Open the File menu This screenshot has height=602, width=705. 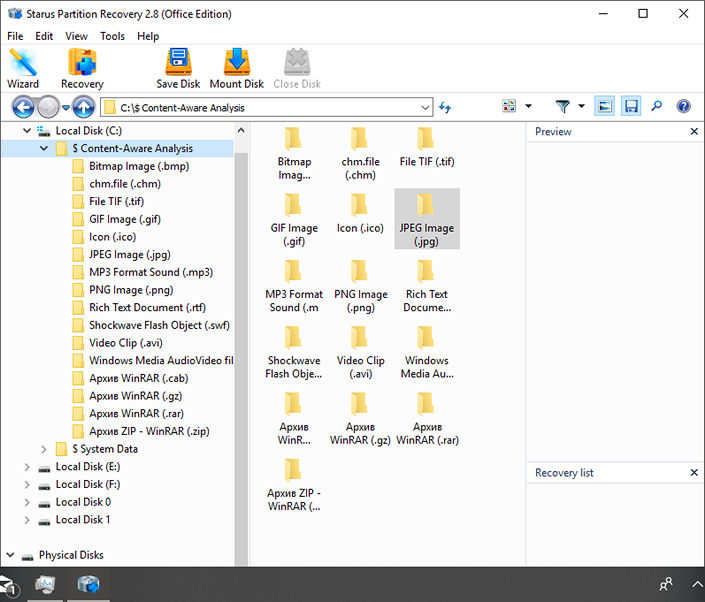(15, 36)
